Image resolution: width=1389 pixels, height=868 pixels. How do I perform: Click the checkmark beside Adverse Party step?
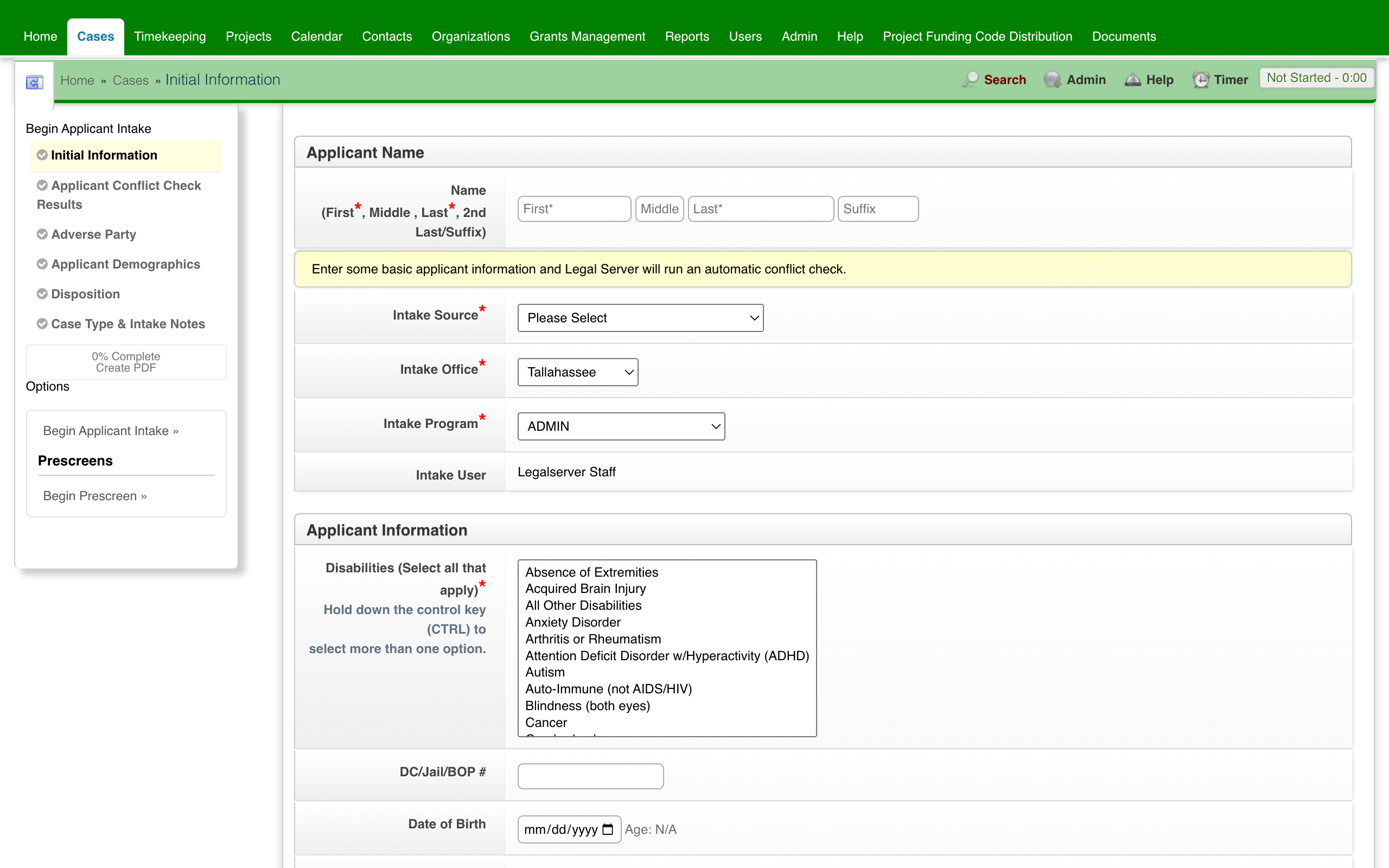click(x=42, y=234)
